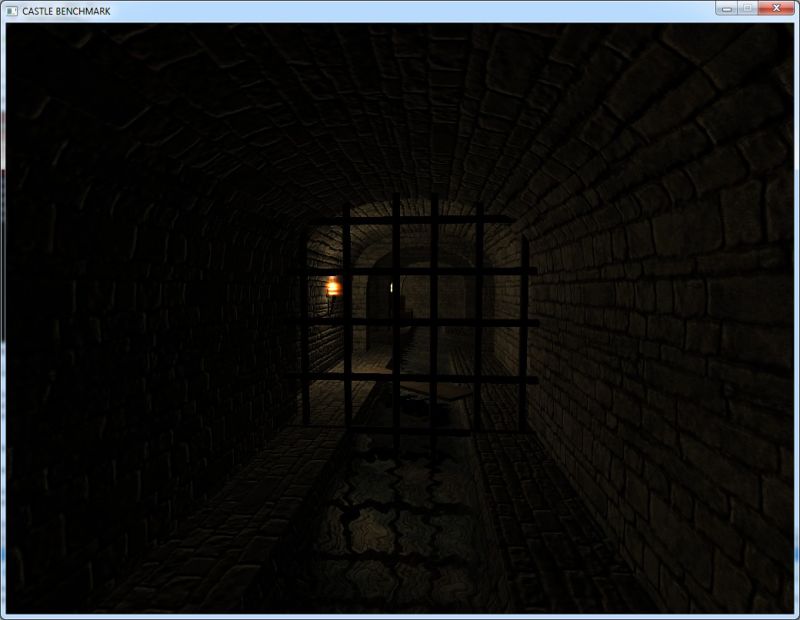Maximize the CASTLE BENCHMARK window

748,8
